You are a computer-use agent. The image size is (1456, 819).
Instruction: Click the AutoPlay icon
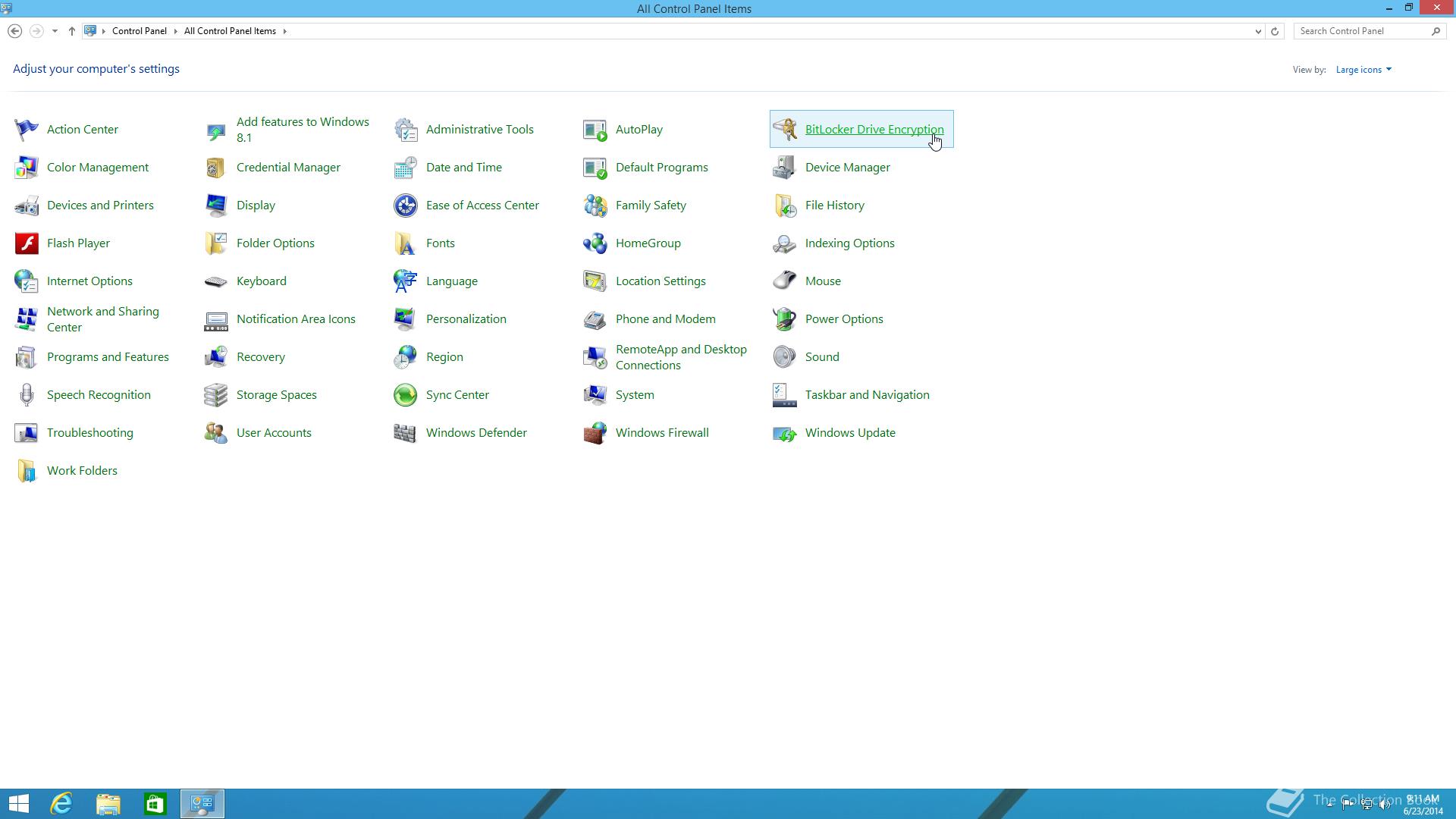point(595,130)
